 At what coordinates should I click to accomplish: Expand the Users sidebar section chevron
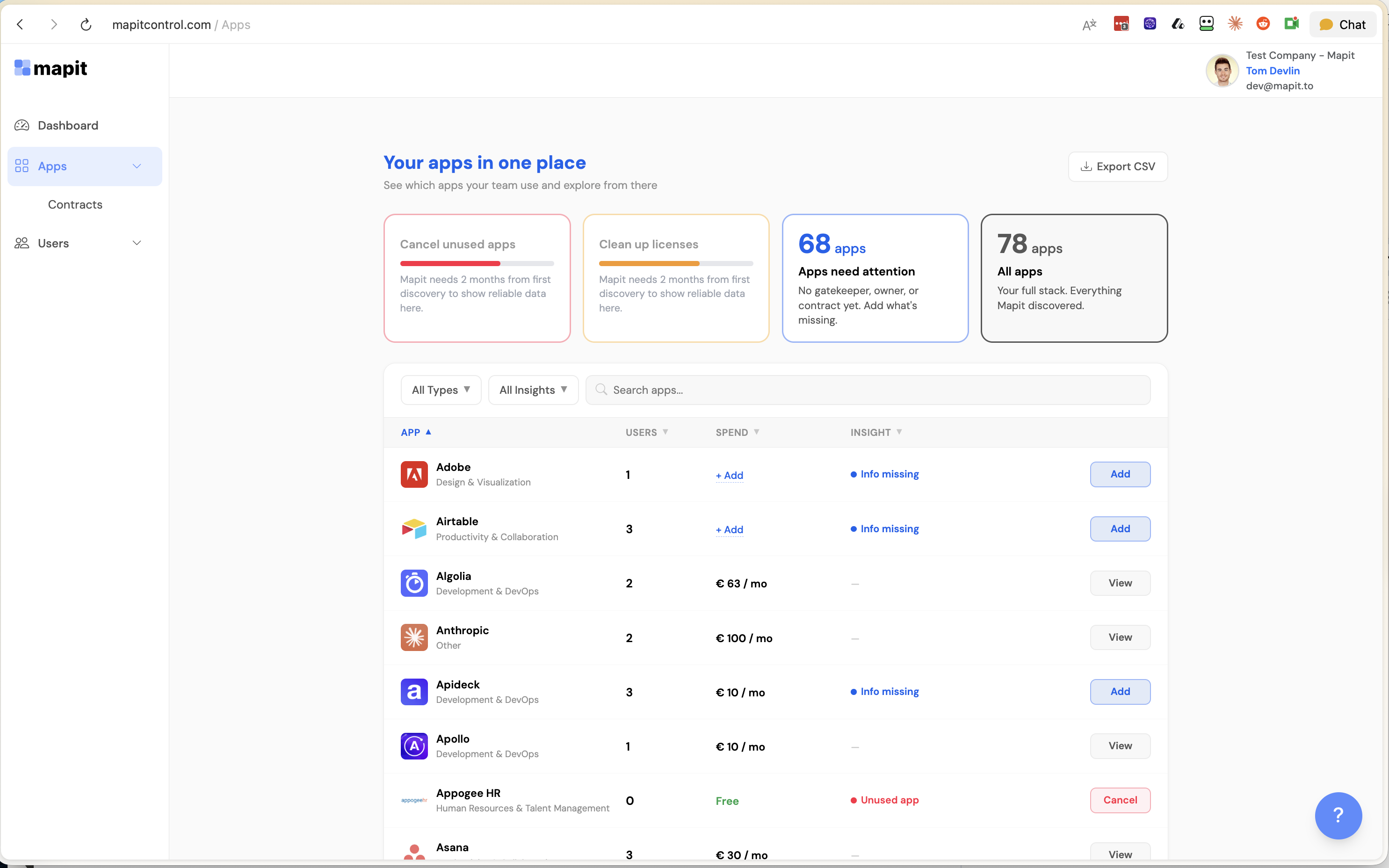tap(137, 243)
